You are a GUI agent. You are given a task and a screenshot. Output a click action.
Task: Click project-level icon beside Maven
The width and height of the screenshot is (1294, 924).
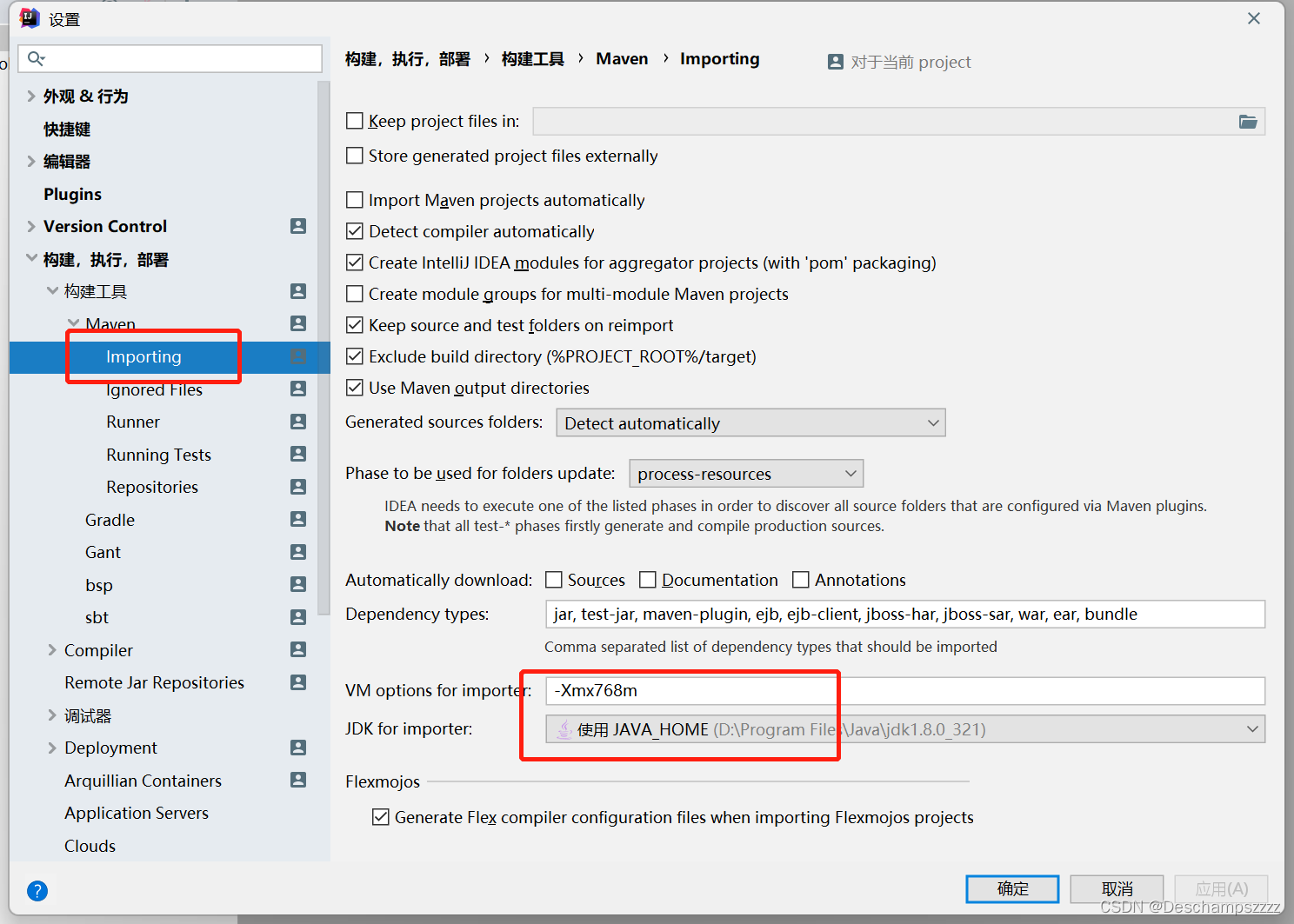298,323
